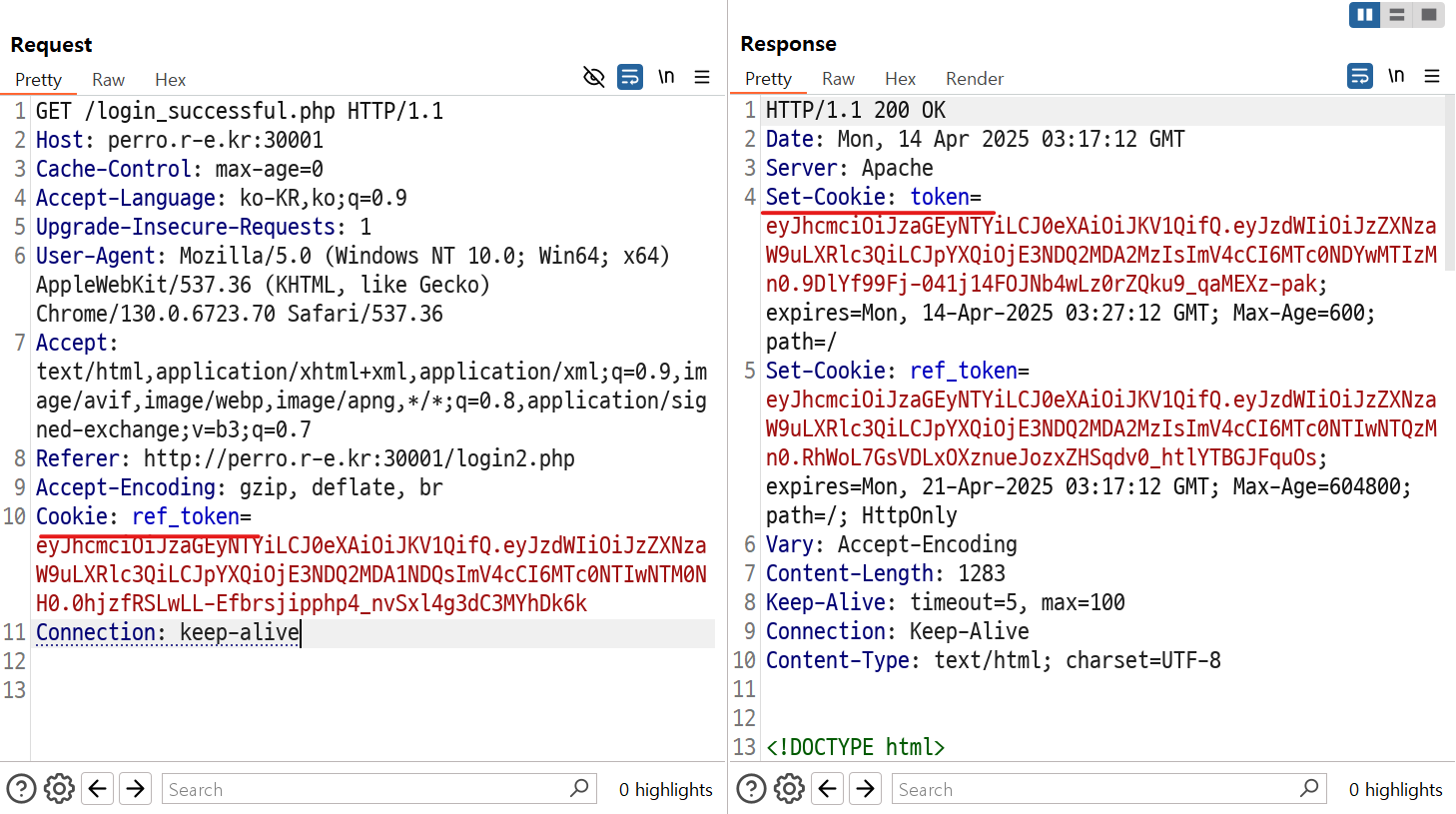Screen dimensions: 1456x814
Task: Select top-bottom stacked layout icon
Action: pyautogui.click(x=1397, y=15)
